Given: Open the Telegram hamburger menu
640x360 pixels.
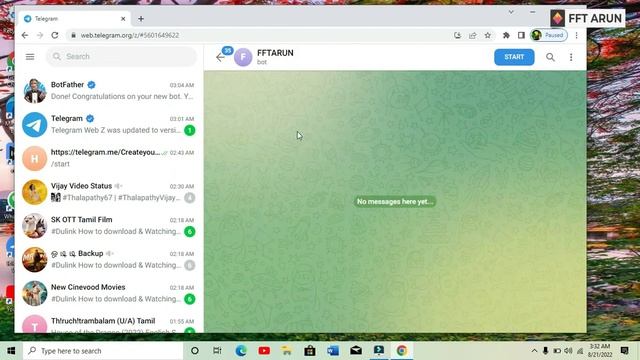Looking at the screenshot, I should [30, 57].
